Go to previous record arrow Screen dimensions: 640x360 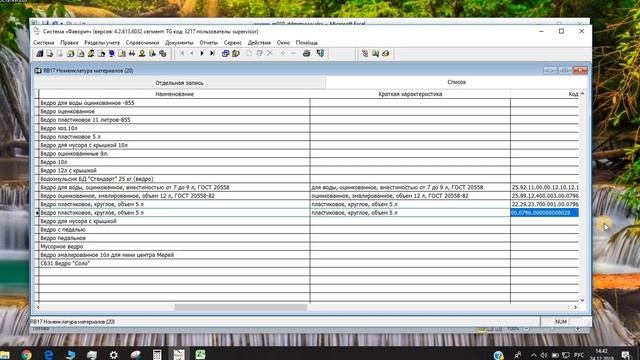192,53
